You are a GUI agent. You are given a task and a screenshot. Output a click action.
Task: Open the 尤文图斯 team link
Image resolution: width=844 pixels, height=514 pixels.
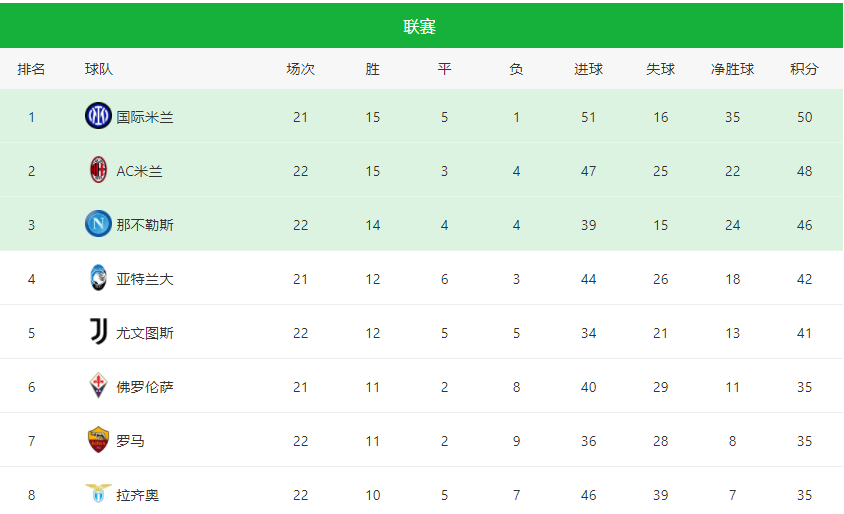(x=145, y=333)
